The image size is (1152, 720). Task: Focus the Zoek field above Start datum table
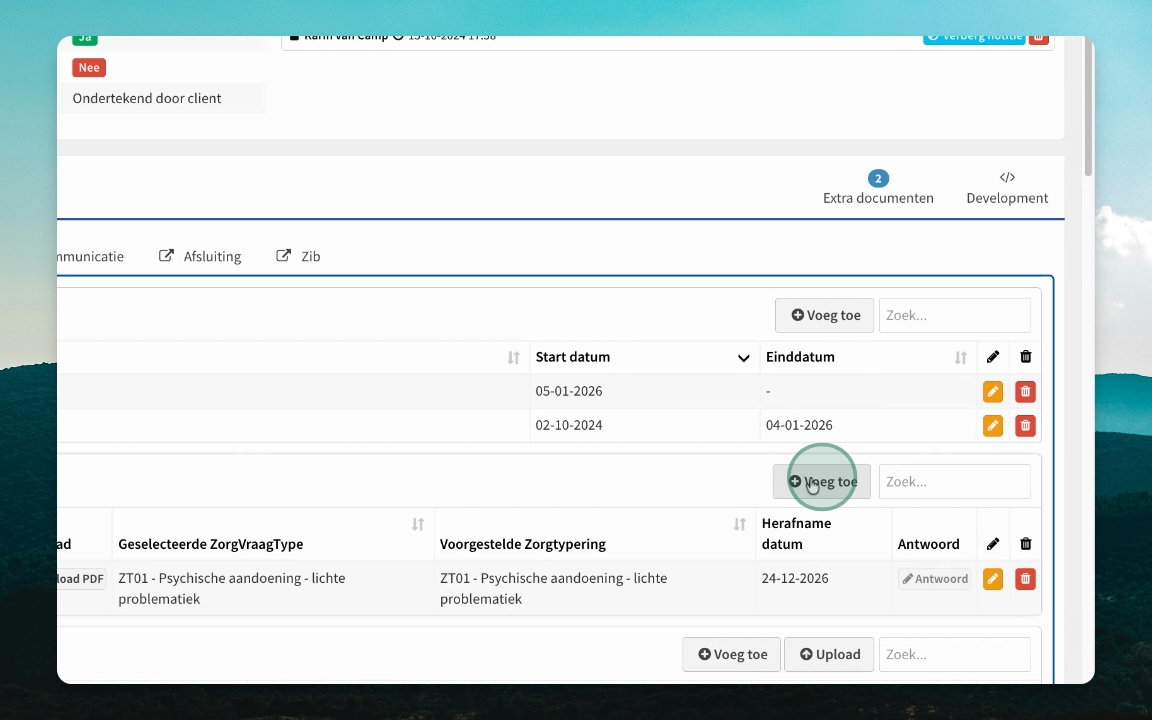[954, 315]
